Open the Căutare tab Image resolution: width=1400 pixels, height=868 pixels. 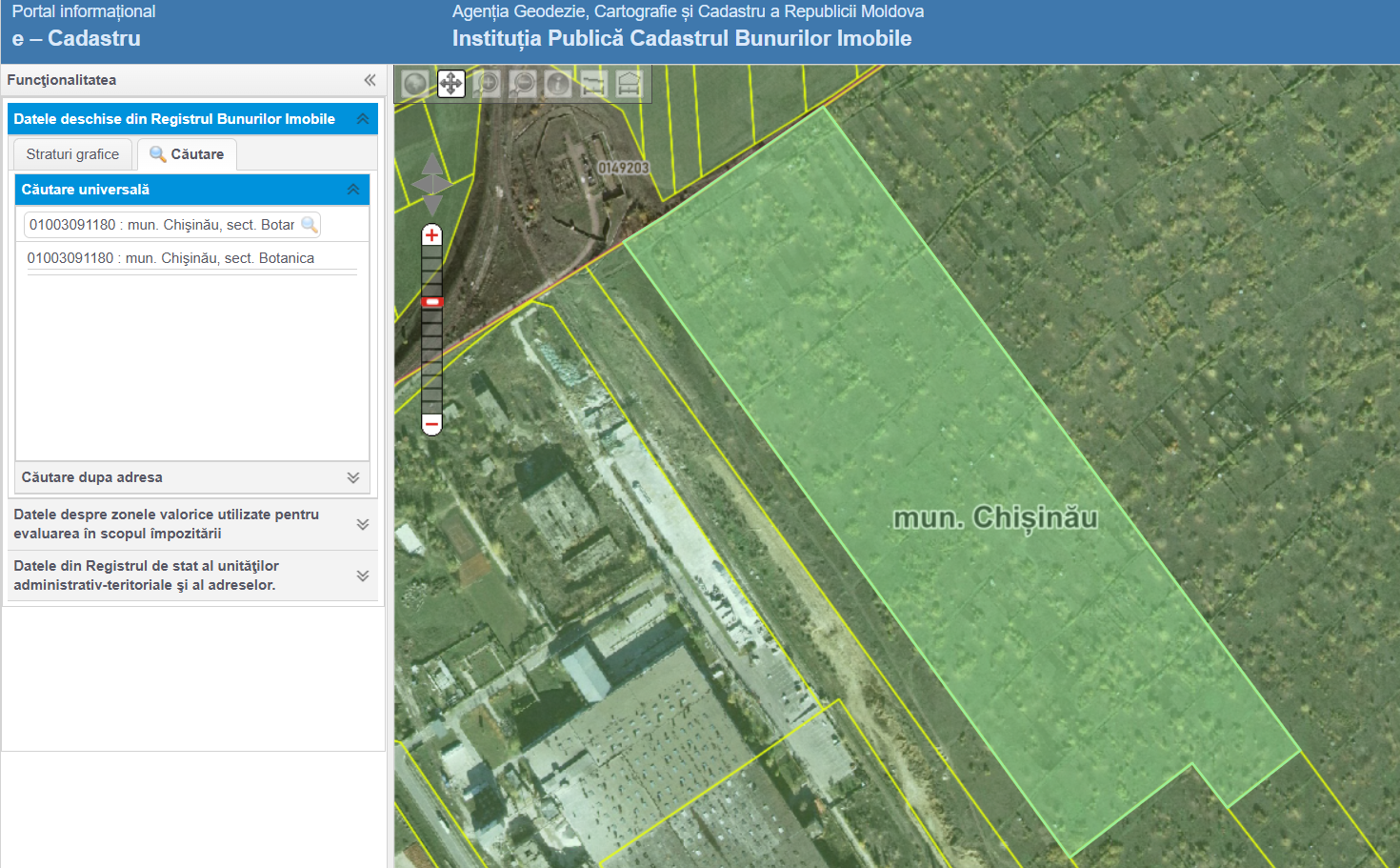[x=187, y=154]
